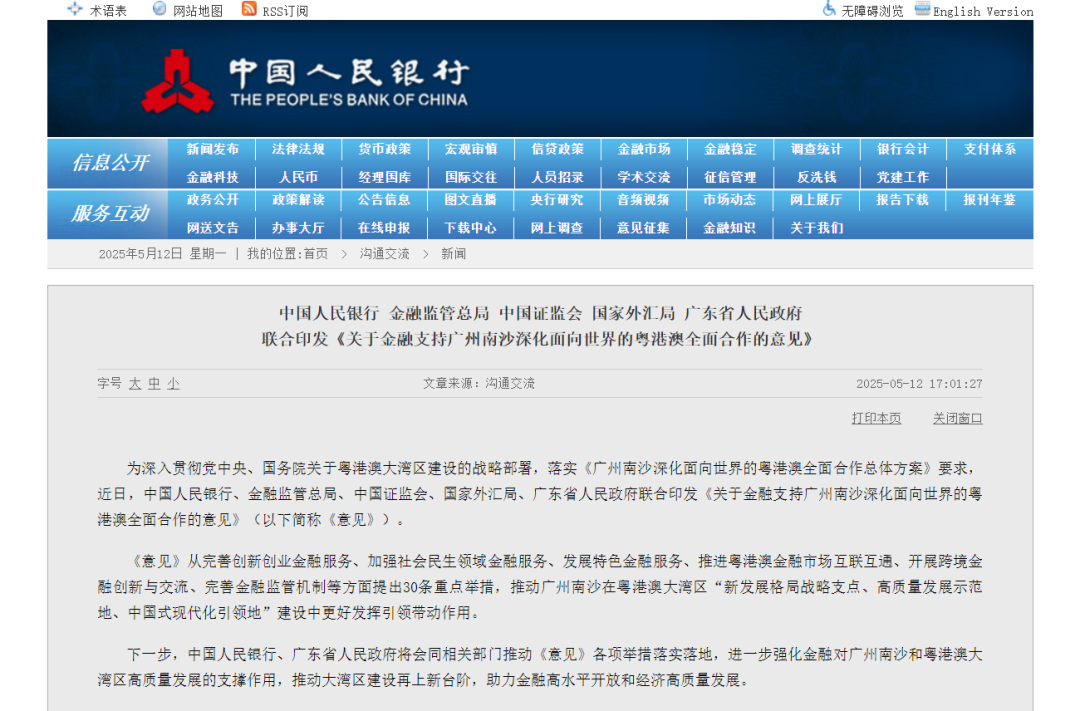The height and width of the screenshot is (711, 1080).
Task: Click the 关闭窗口 link
Action: (957, 419)
